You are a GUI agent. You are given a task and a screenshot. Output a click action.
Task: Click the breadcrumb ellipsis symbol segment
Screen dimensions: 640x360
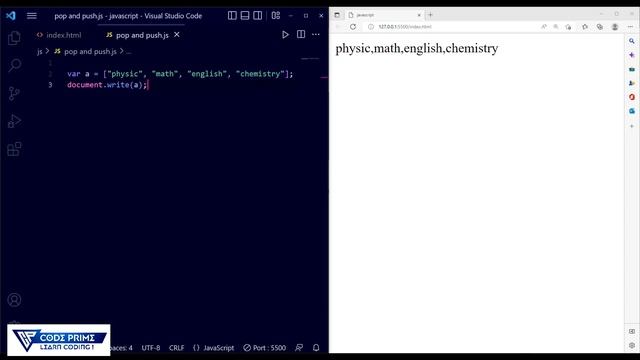129,52
